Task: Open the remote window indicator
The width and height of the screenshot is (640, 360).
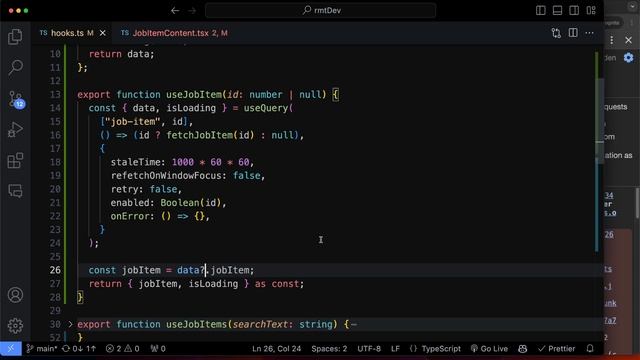Action: coord(11,349)
